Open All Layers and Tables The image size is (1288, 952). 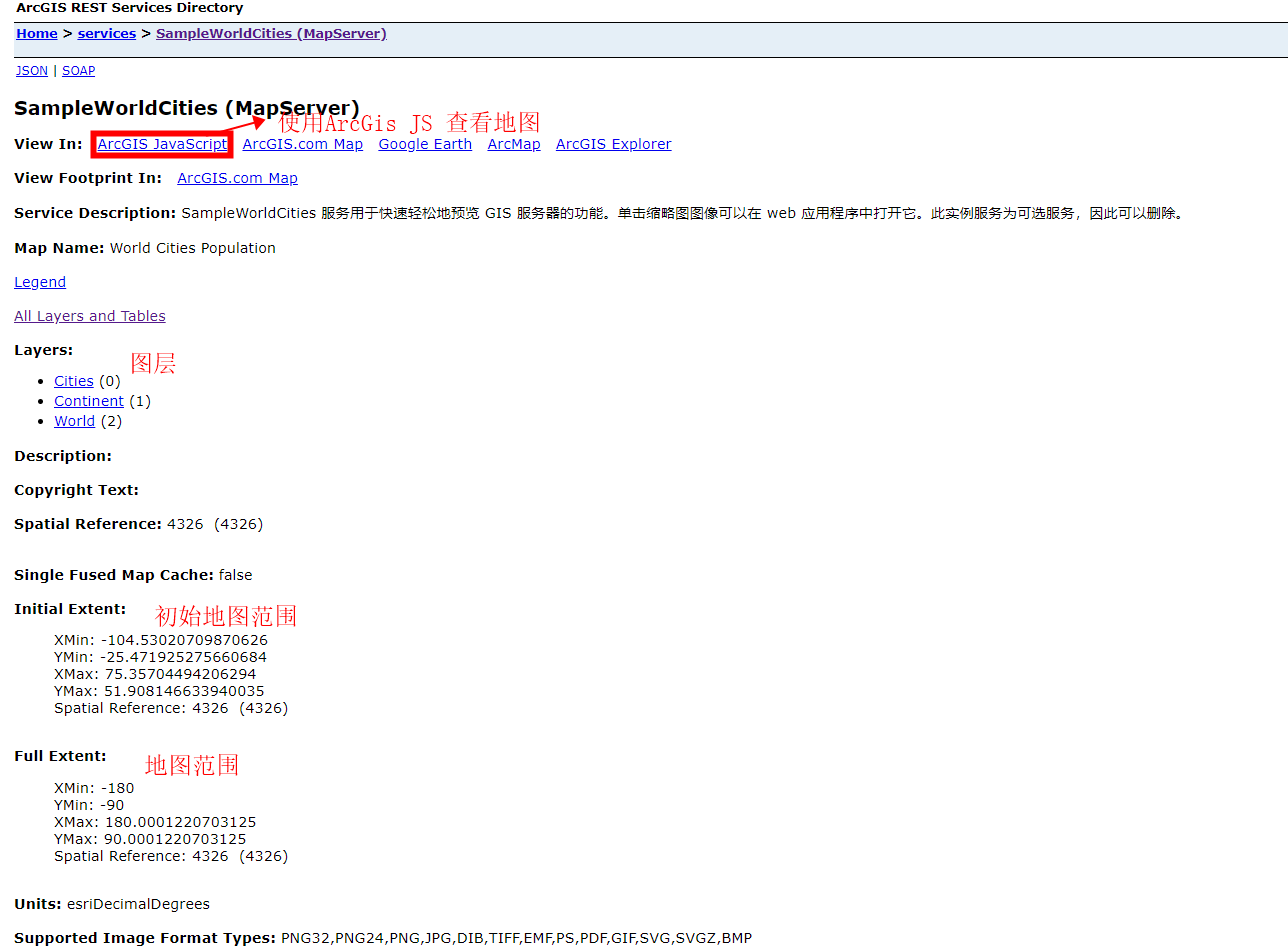pos(90,316)
